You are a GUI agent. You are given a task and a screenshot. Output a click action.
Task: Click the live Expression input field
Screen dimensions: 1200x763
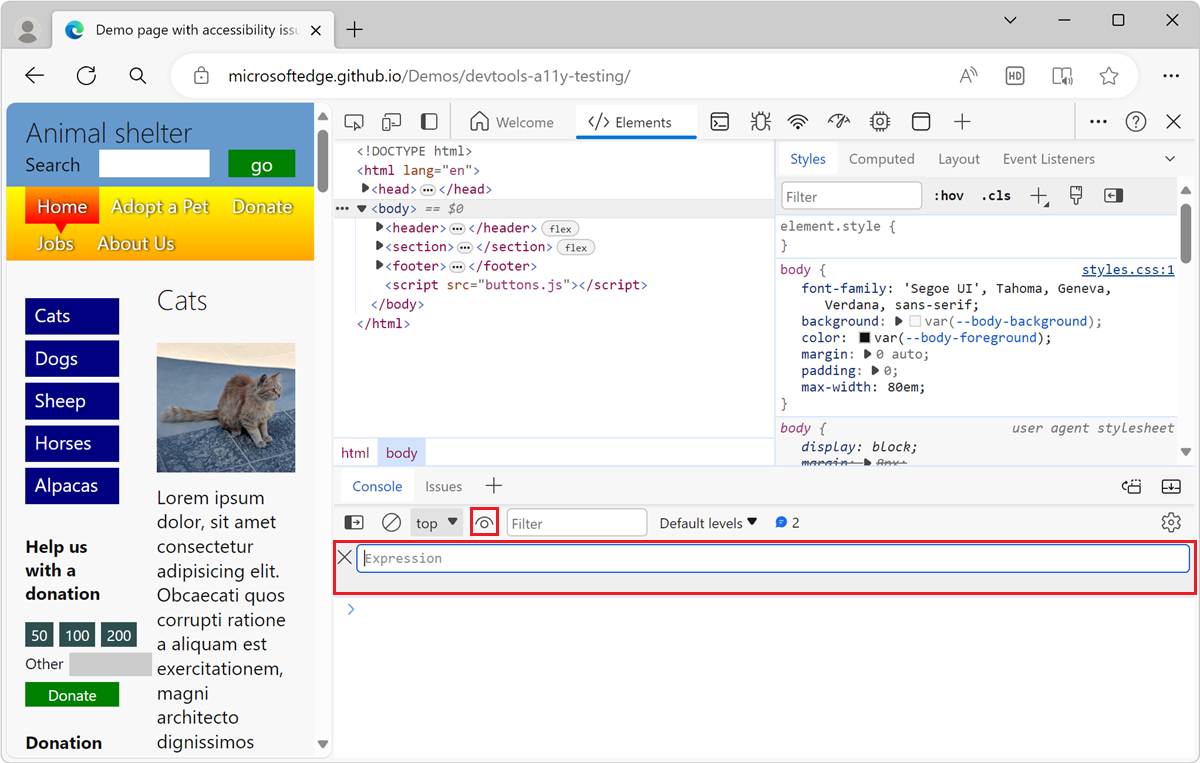pyautogui.click(x=772, y=558)
